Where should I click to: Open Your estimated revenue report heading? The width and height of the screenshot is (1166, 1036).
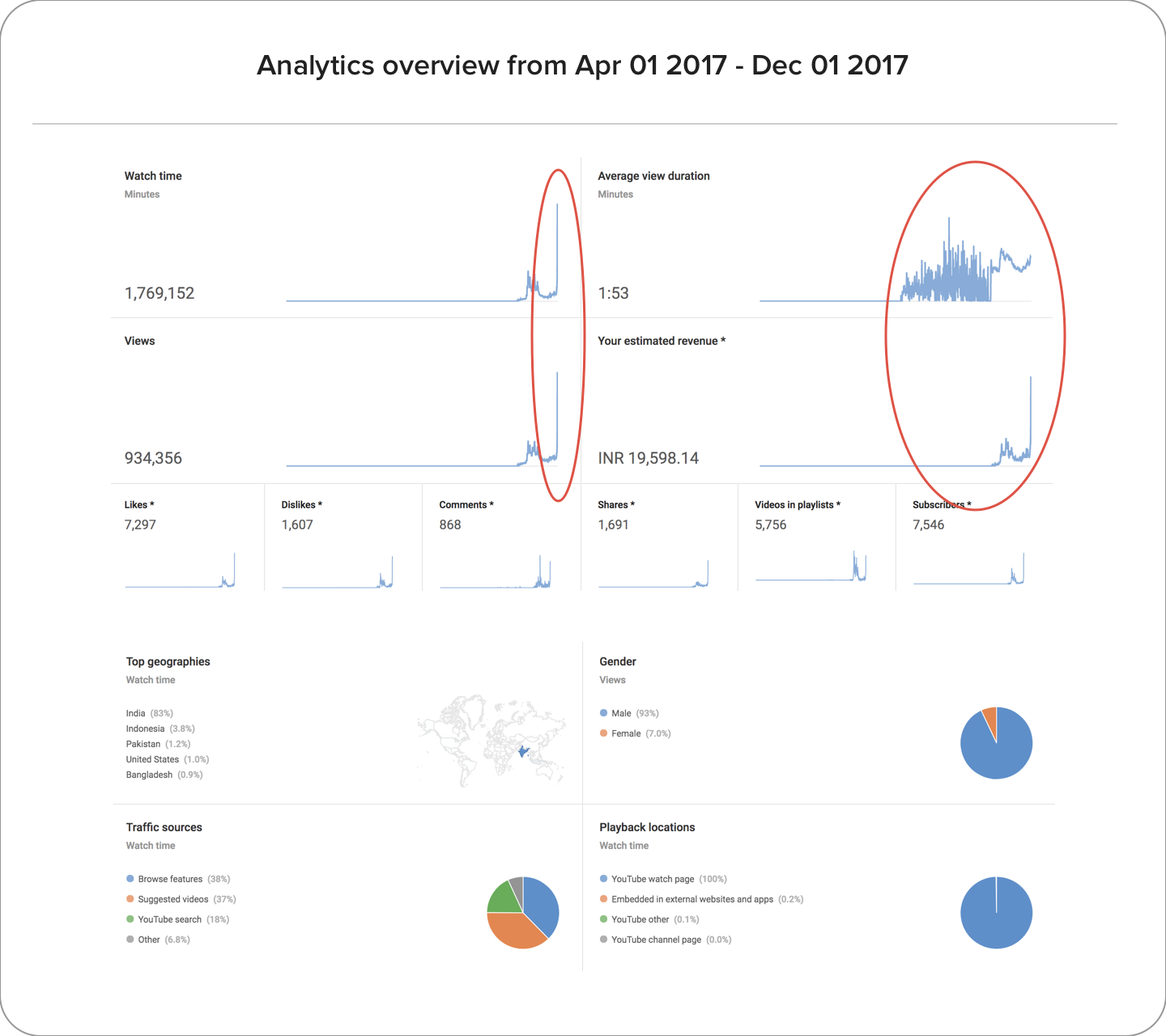(662, 341)
